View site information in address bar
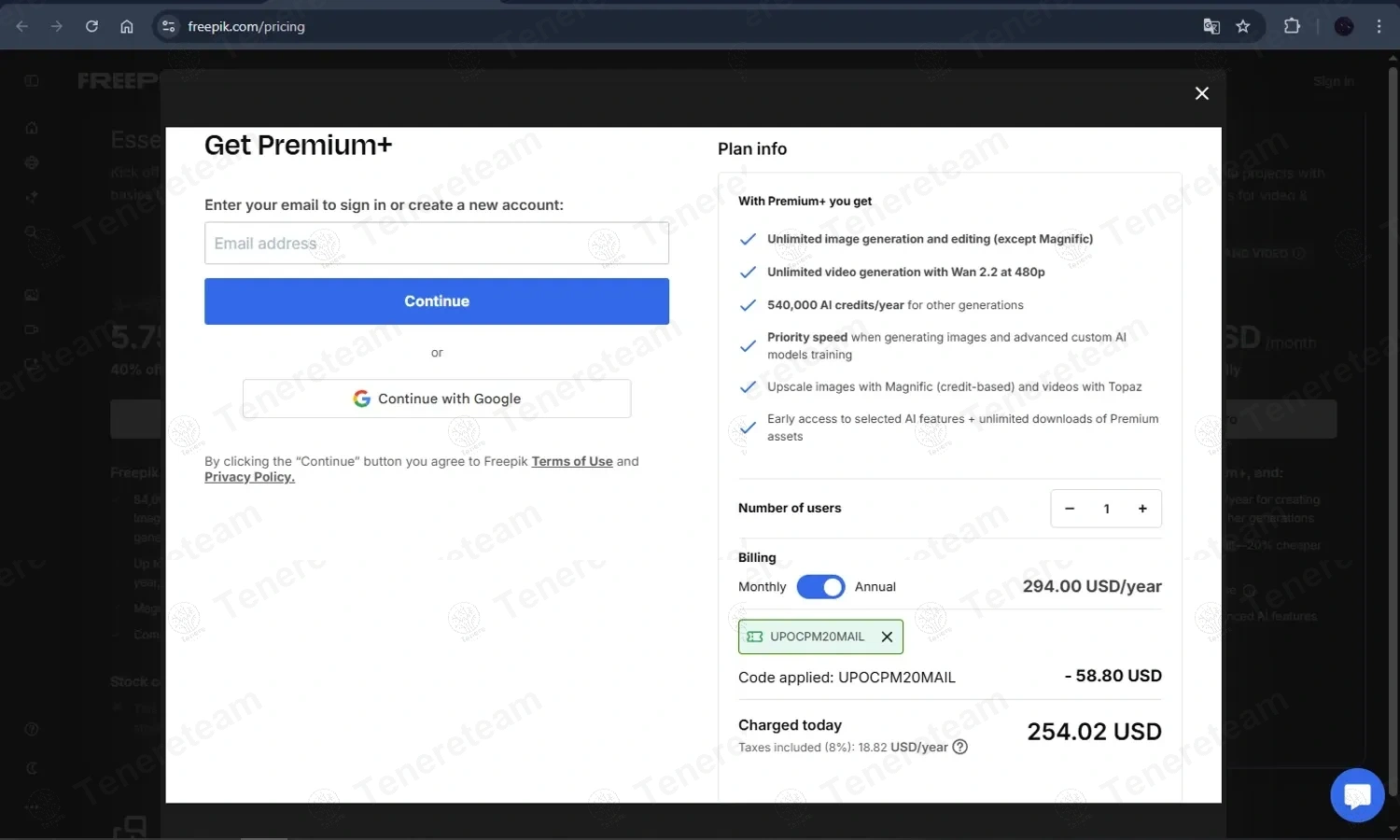The width and height of the screenshot is (1400, 840). pyautogui.click(x=169, y=26)
